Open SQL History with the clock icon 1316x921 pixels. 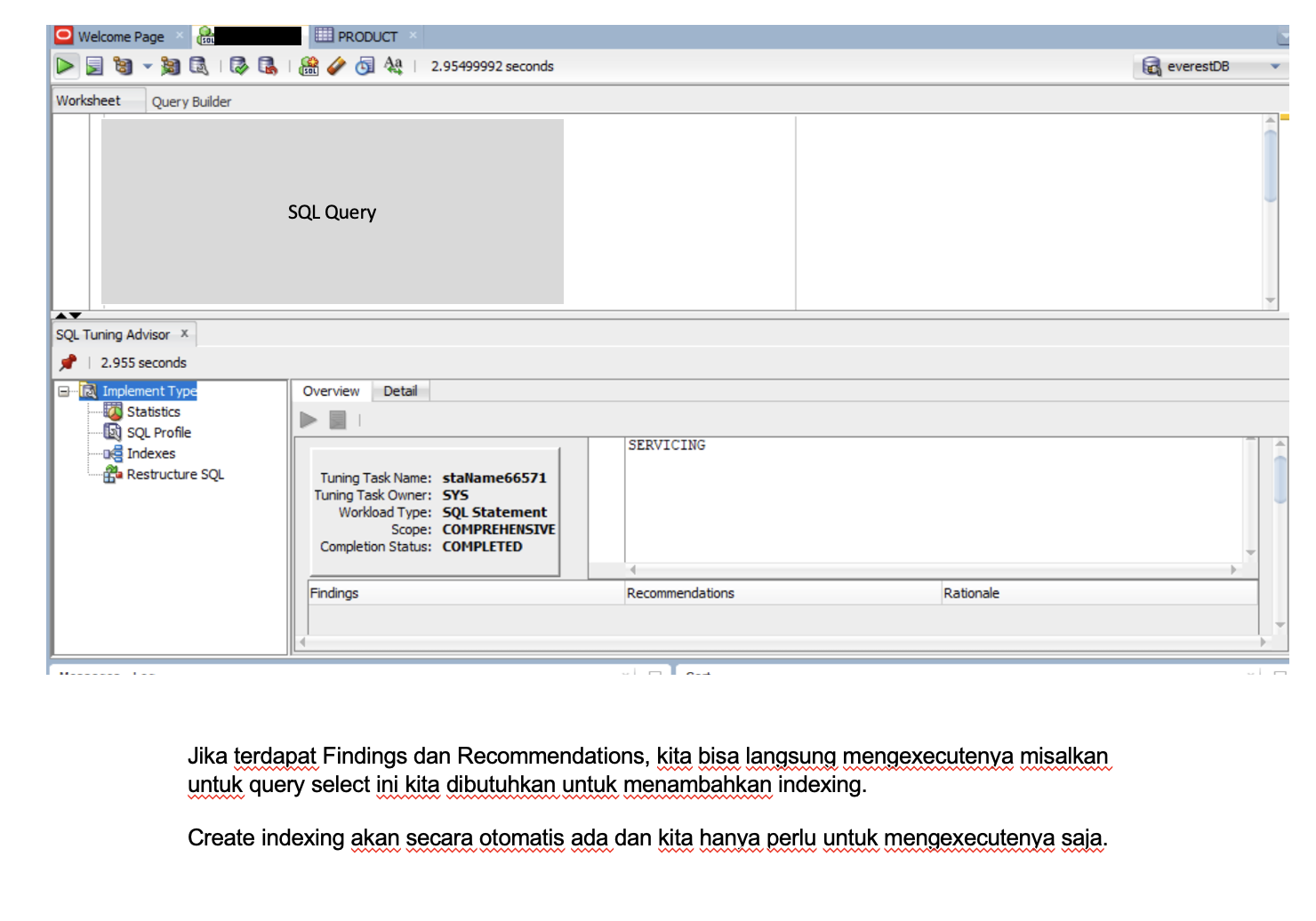pos(365,66)
